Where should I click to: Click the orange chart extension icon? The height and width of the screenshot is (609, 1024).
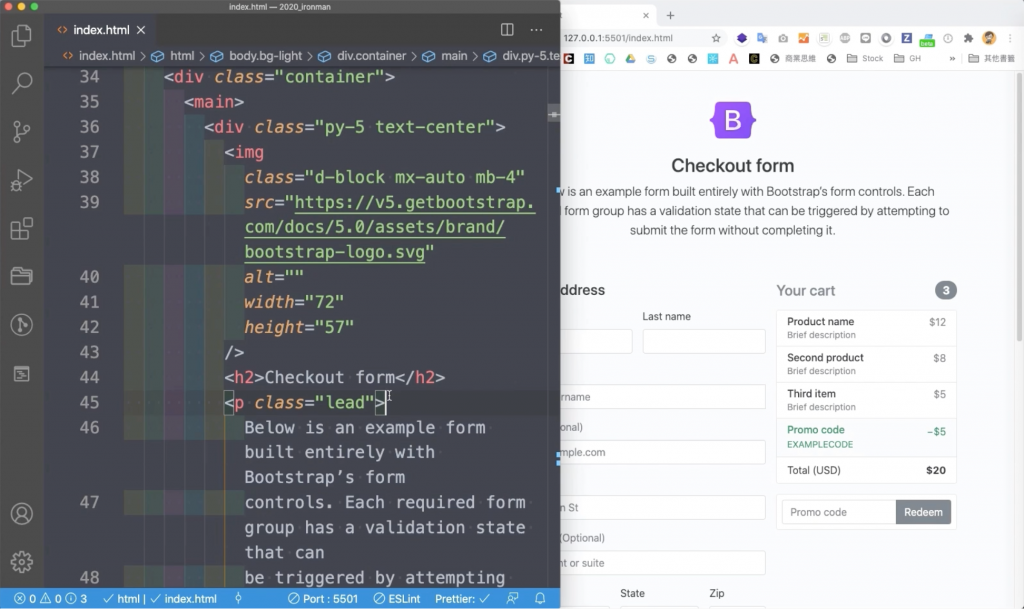tap(803, 38)
